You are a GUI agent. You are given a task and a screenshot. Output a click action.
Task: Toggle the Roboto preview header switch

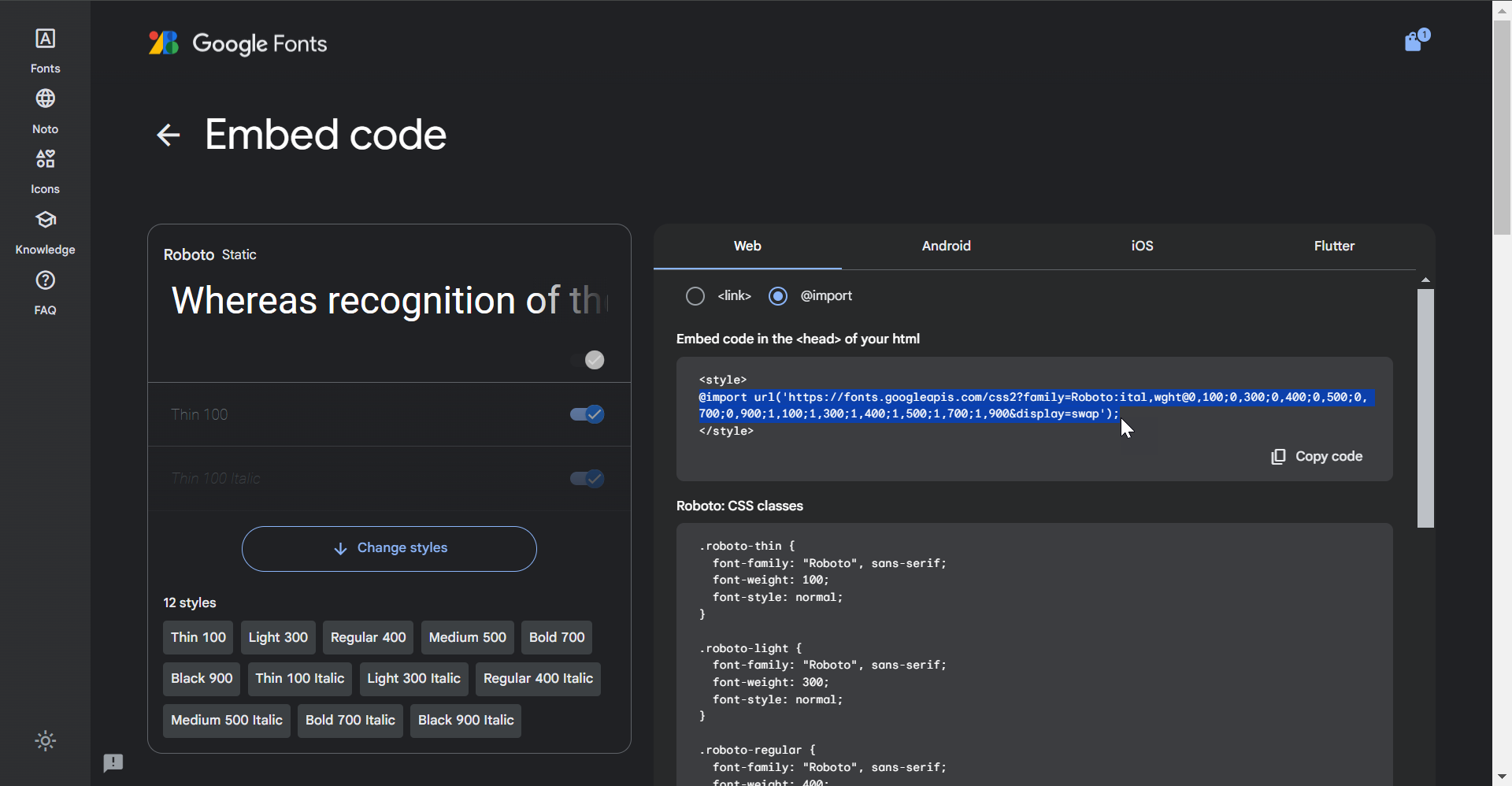pos(587,360)
